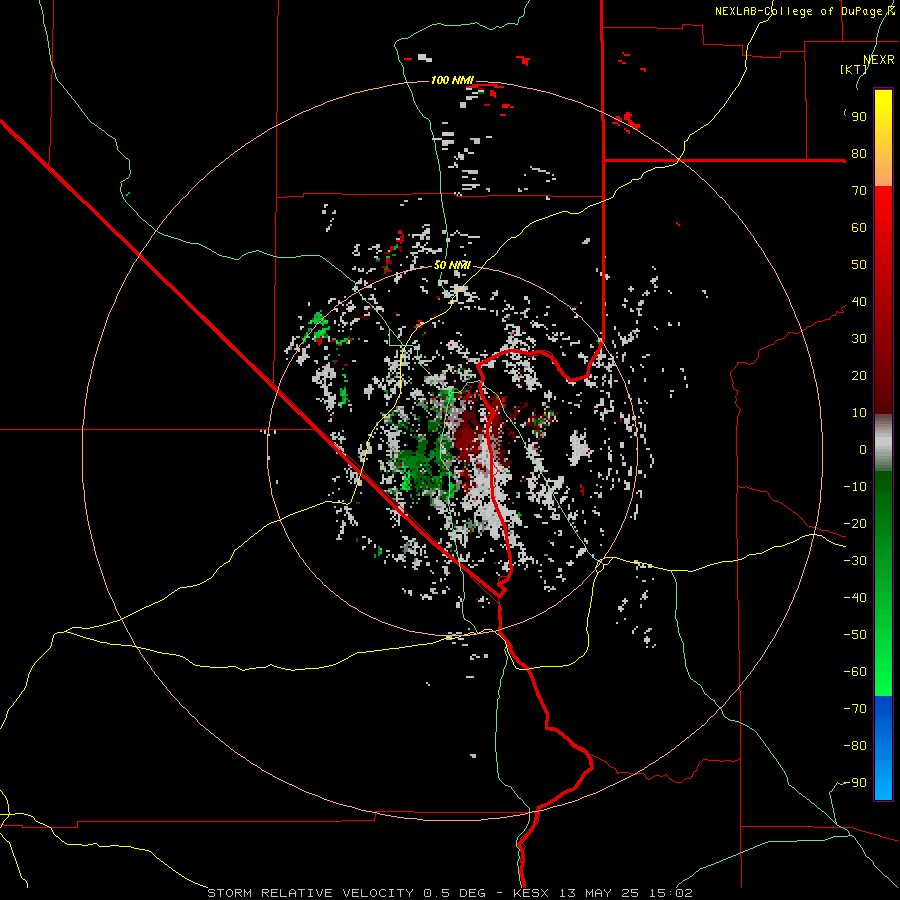The width and height of the screenshot is (900, 900).
Task: Select the 40 value on velocity scale
Action: point(859,302)
